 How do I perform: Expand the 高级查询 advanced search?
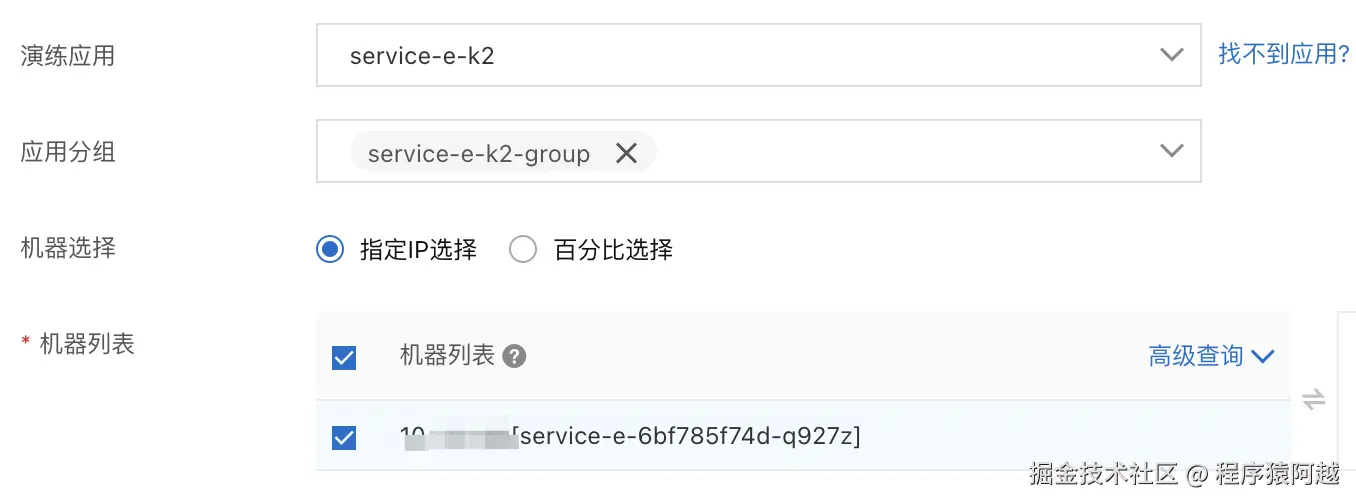click(1195, 356)
